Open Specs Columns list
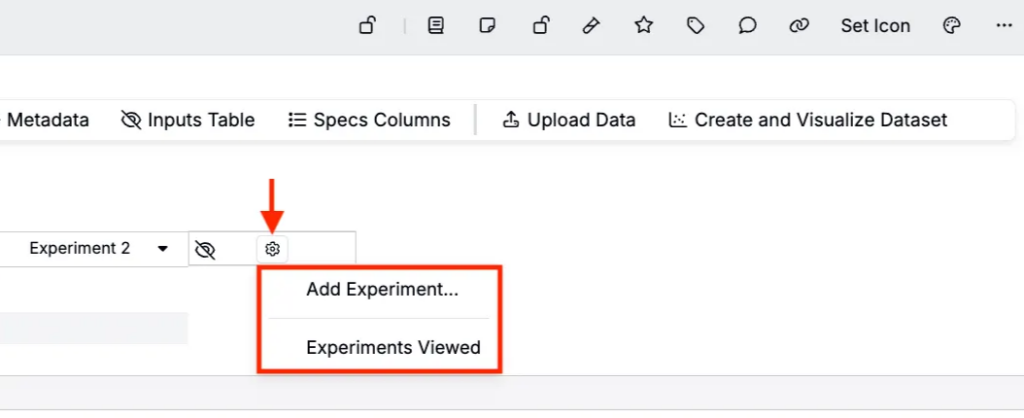The height and width of the screenshot is (418, 1024). pos(369,120)
